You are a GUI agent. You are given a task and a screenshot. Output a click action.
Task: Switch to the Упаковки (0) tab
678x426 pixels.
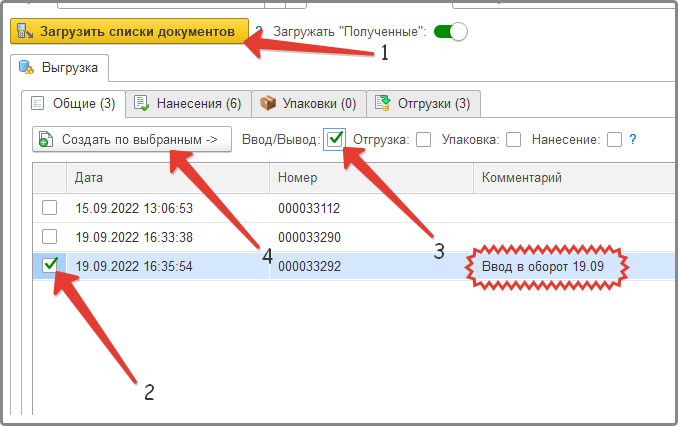click(x=309, y=104)
